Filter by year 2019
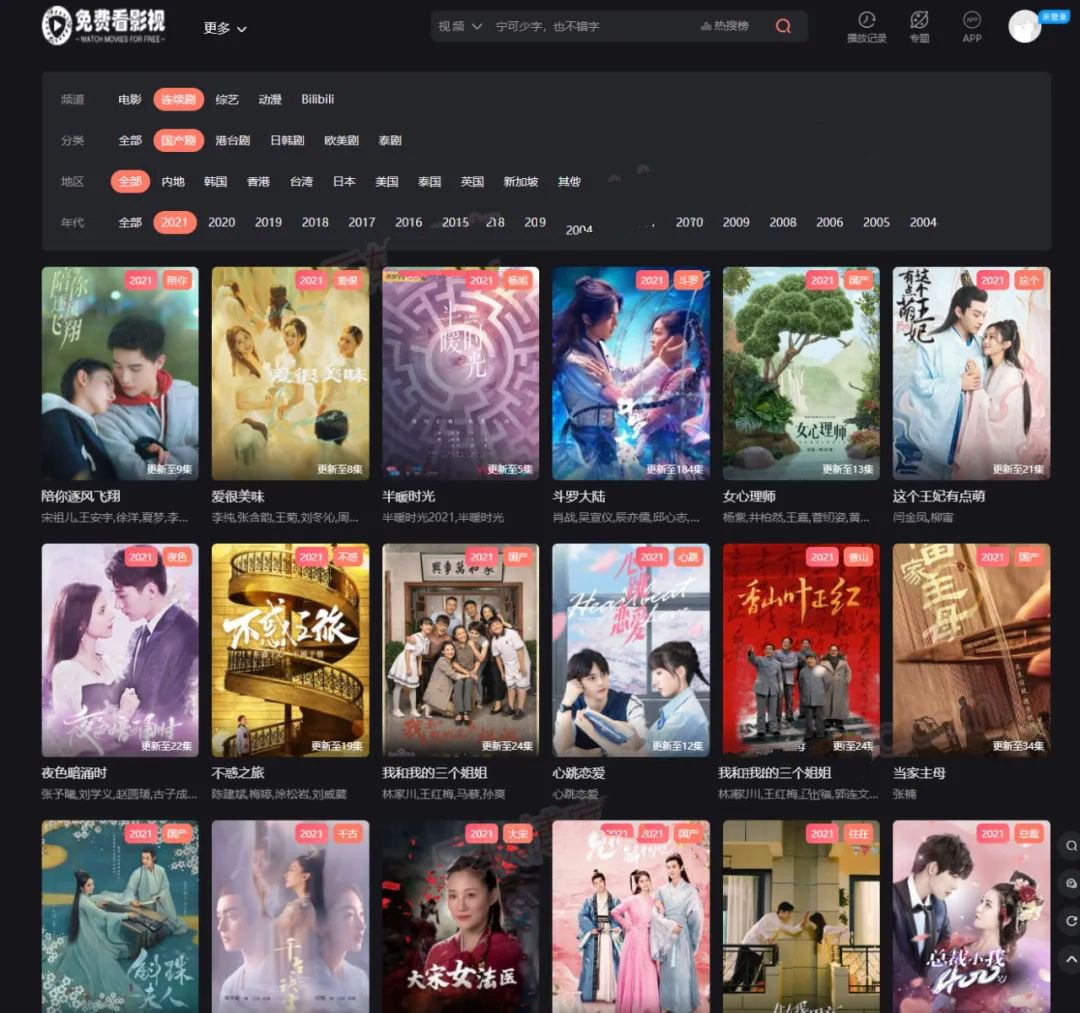This screenshot has height=1013, width=1080. [x=268, y=222]
